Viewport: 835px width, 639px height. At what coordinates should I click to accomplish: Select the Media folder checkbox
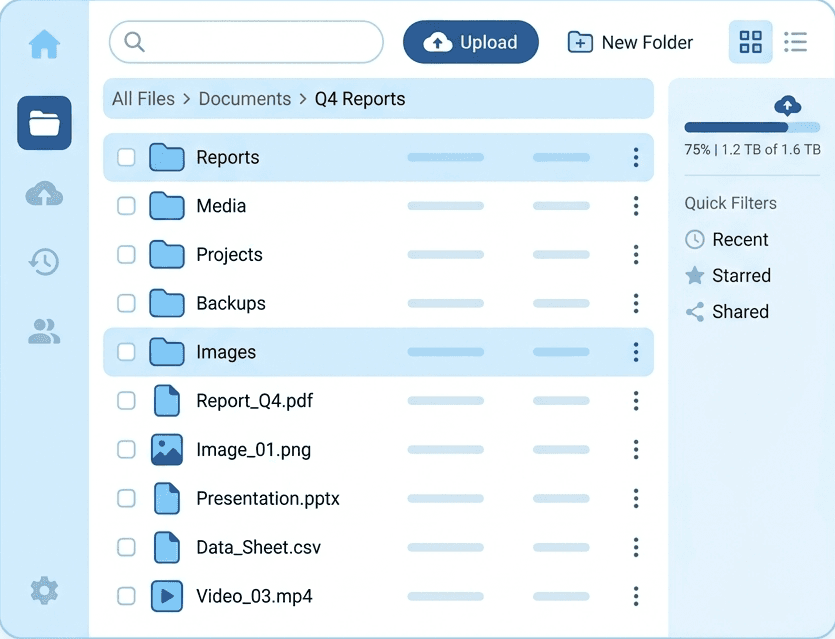click(126, 206)
